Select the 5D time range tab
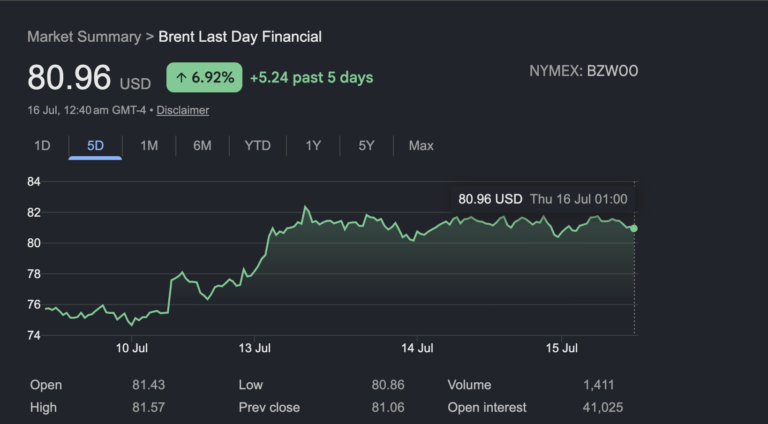 coord(96,145)
